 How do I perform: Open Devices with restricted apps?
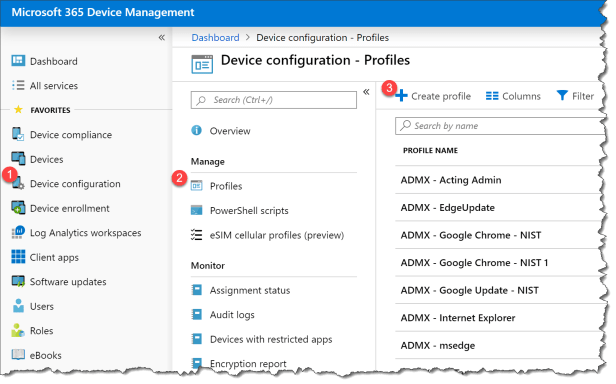pos(271,339)
